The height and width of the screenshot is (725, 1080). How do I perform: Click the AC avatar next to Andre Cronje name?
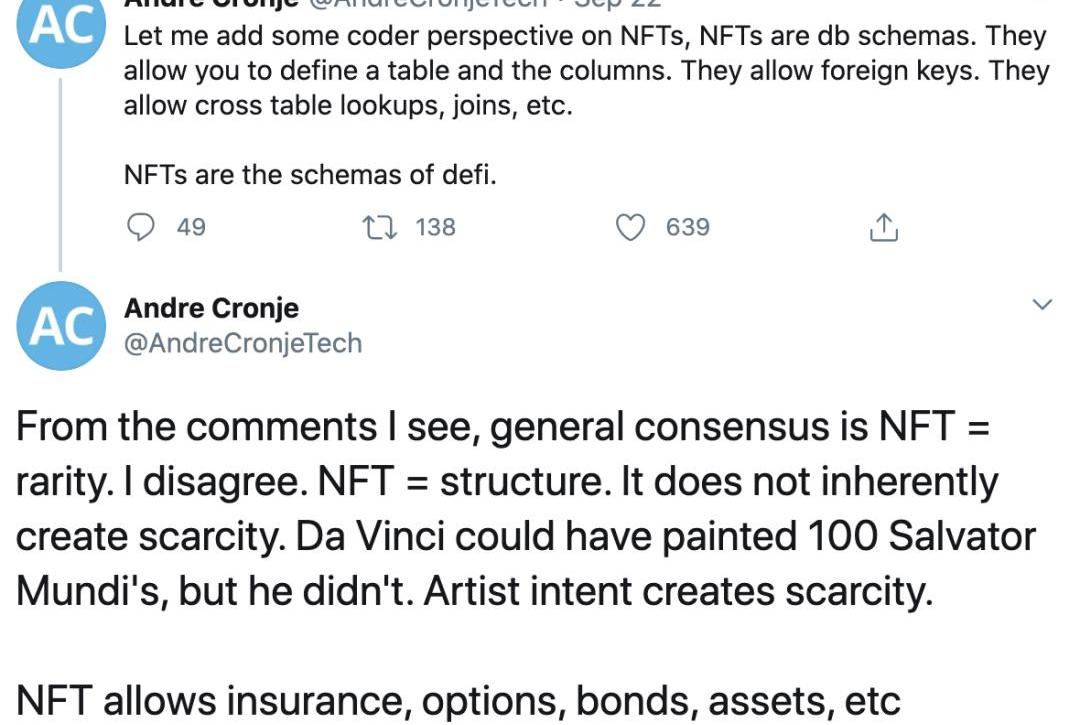click(61, 326)
